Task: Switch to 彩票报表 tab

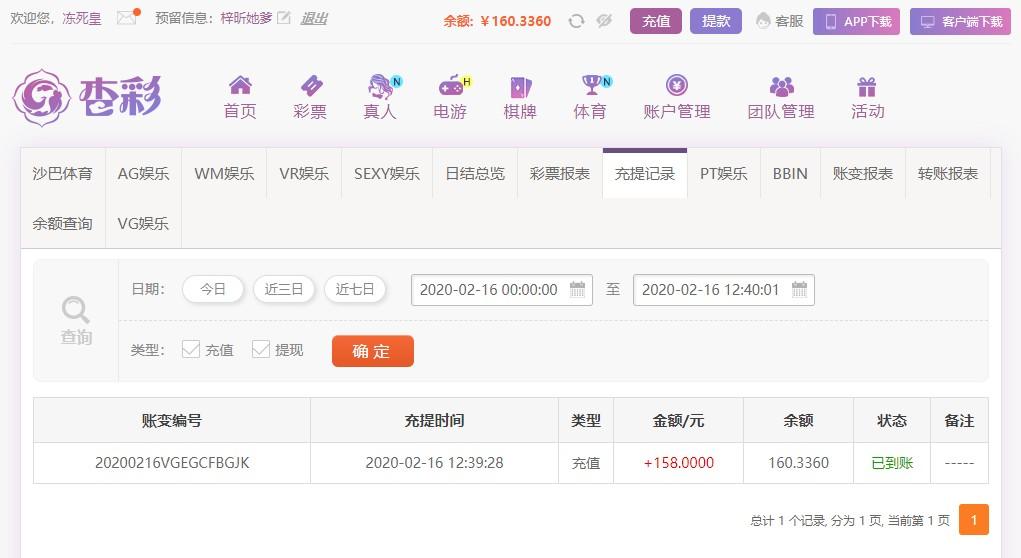Action: (560, 174)
